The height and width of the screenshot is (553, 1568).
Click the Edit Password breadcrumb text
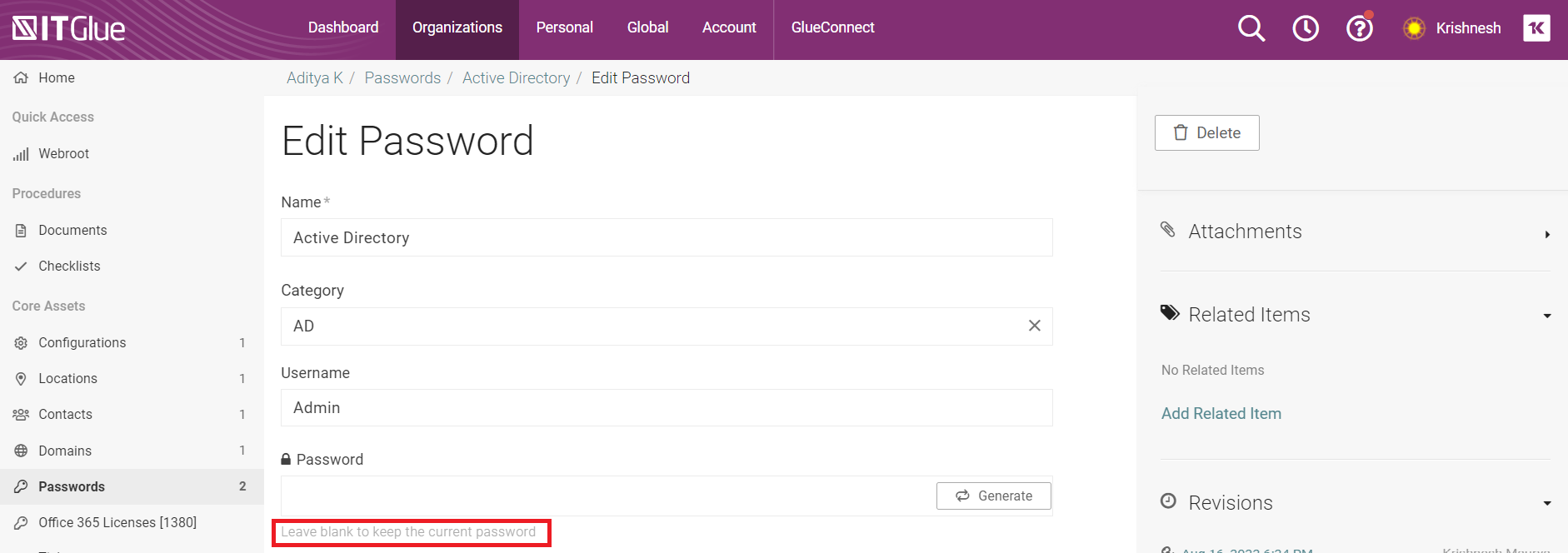641,78
